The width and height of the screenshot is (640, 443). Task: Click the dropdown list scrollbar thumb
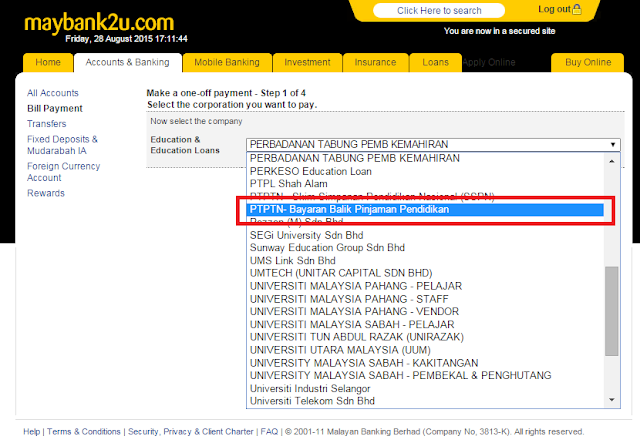tap(611, 311)
